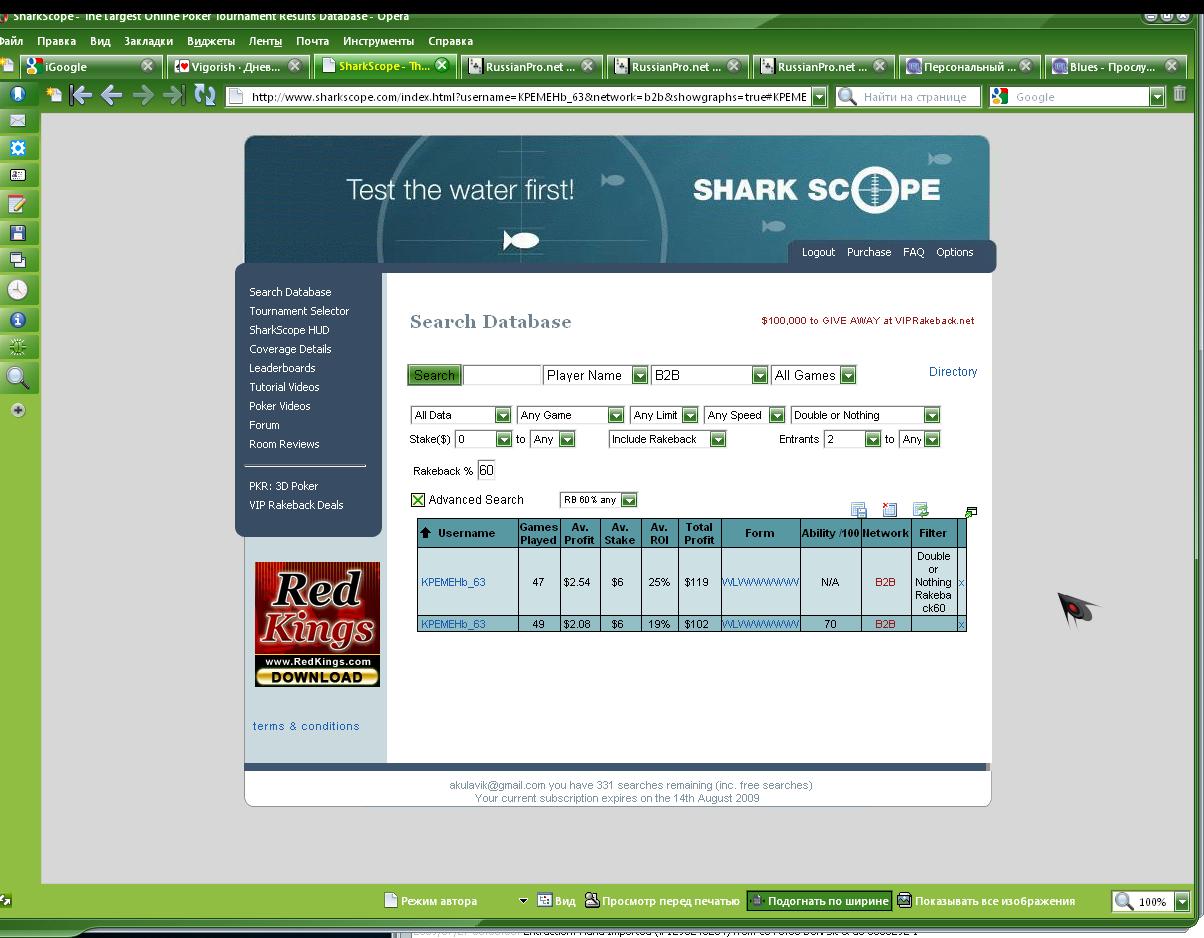Image resolution: width=1204 pixels, height=938 pixels.
Task: Go back with the left arrow
Action: (x=112, y=95)
